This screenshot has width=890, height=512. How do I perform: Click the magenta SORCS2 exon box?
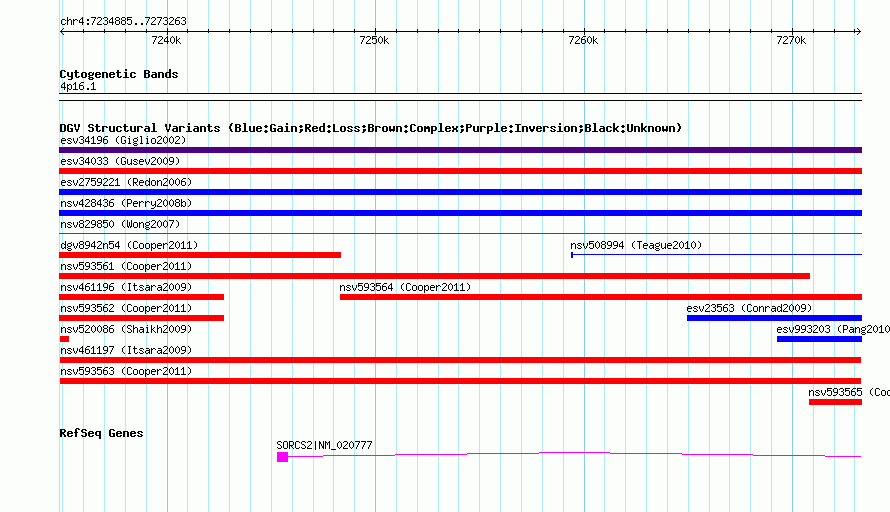pos(282,457)
